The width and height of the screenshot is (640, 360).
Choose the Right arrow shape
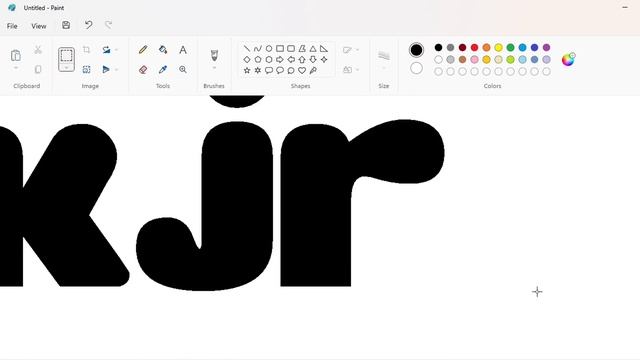pos(280,60)
